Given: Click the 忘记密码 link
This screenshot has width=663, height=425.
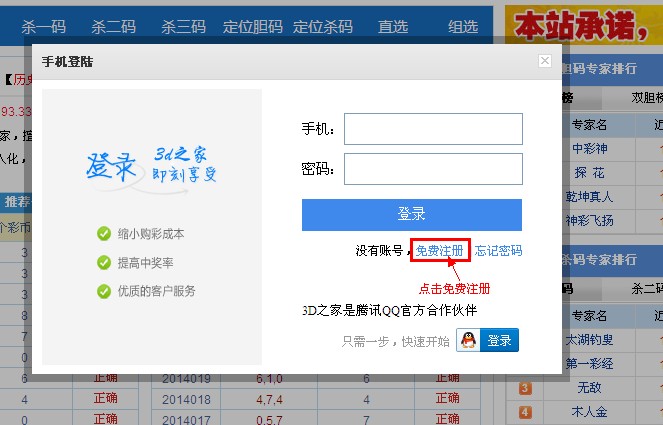Looking at the screenshot, I should click(498, 251).
